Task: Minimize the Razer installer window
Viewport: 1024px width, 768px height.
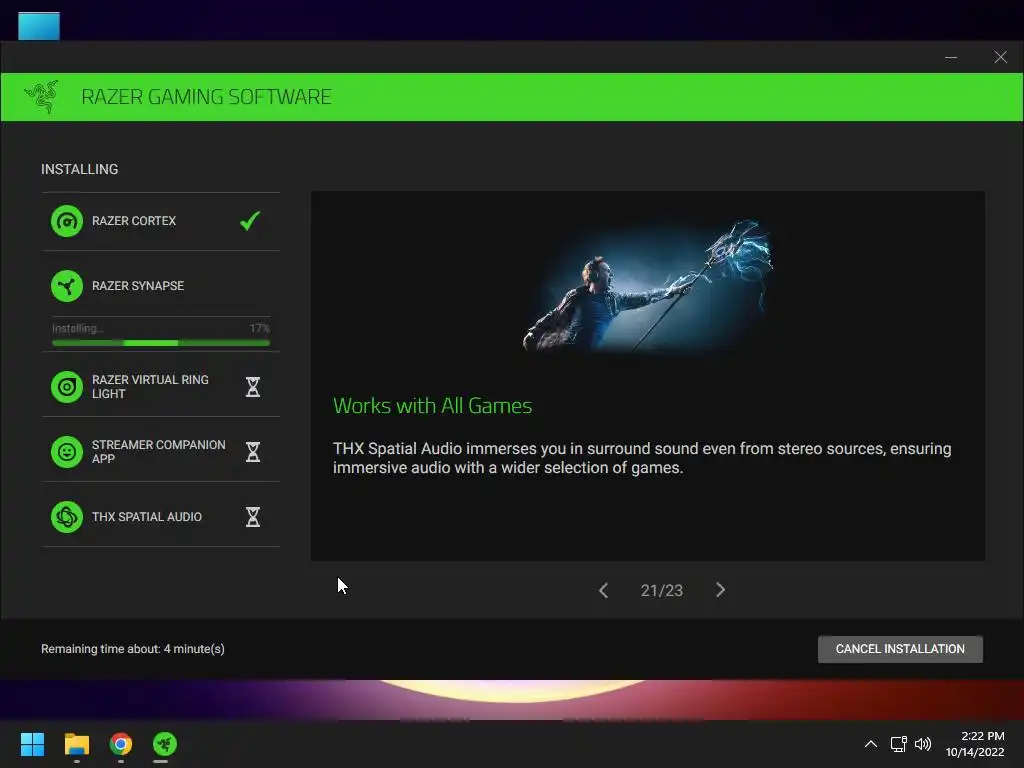Action: tap(951, 57)
